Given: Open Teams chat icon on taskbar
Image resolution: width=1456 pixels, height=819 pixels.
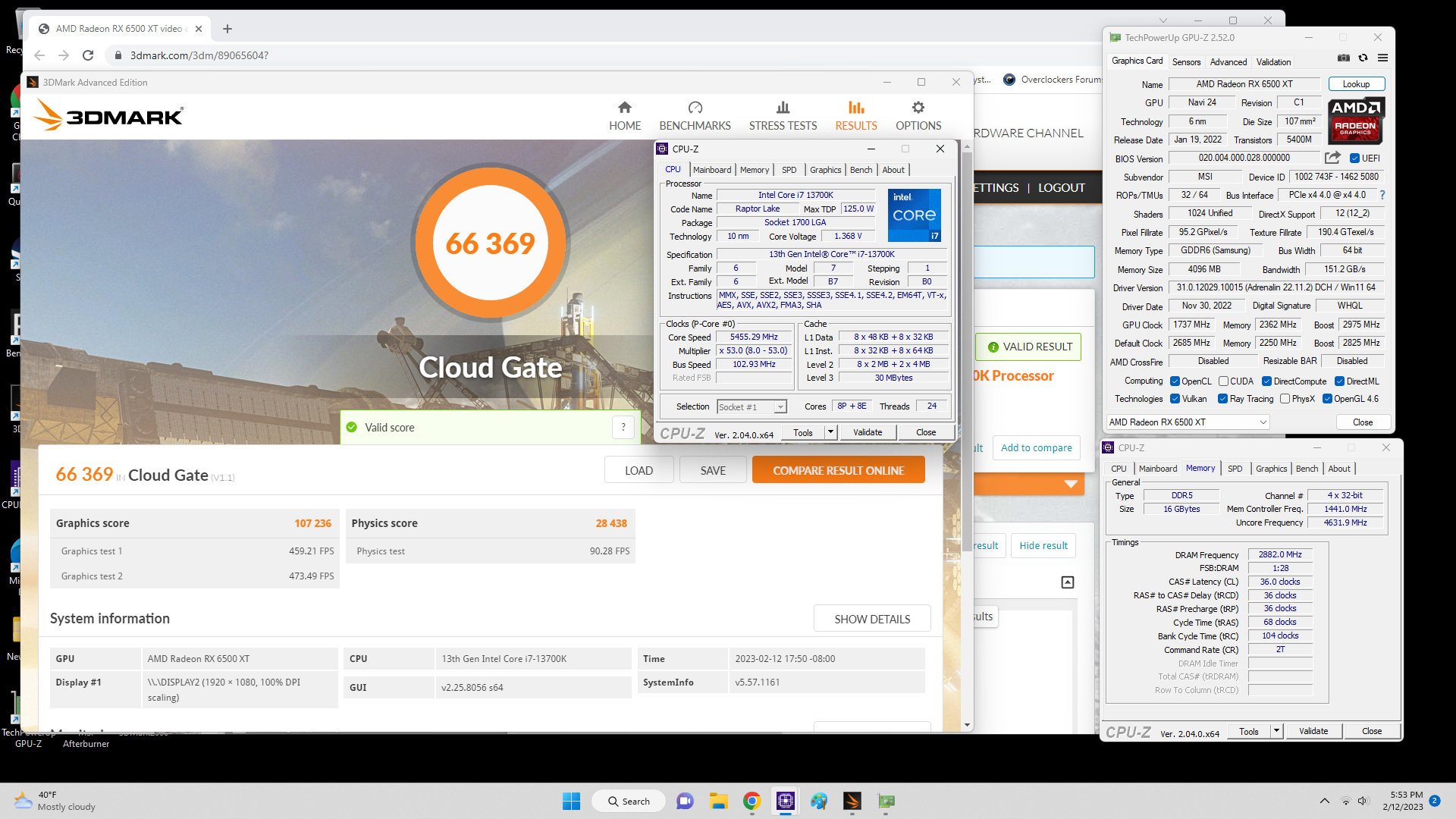Looking at the screenshot, I should 685,801.
